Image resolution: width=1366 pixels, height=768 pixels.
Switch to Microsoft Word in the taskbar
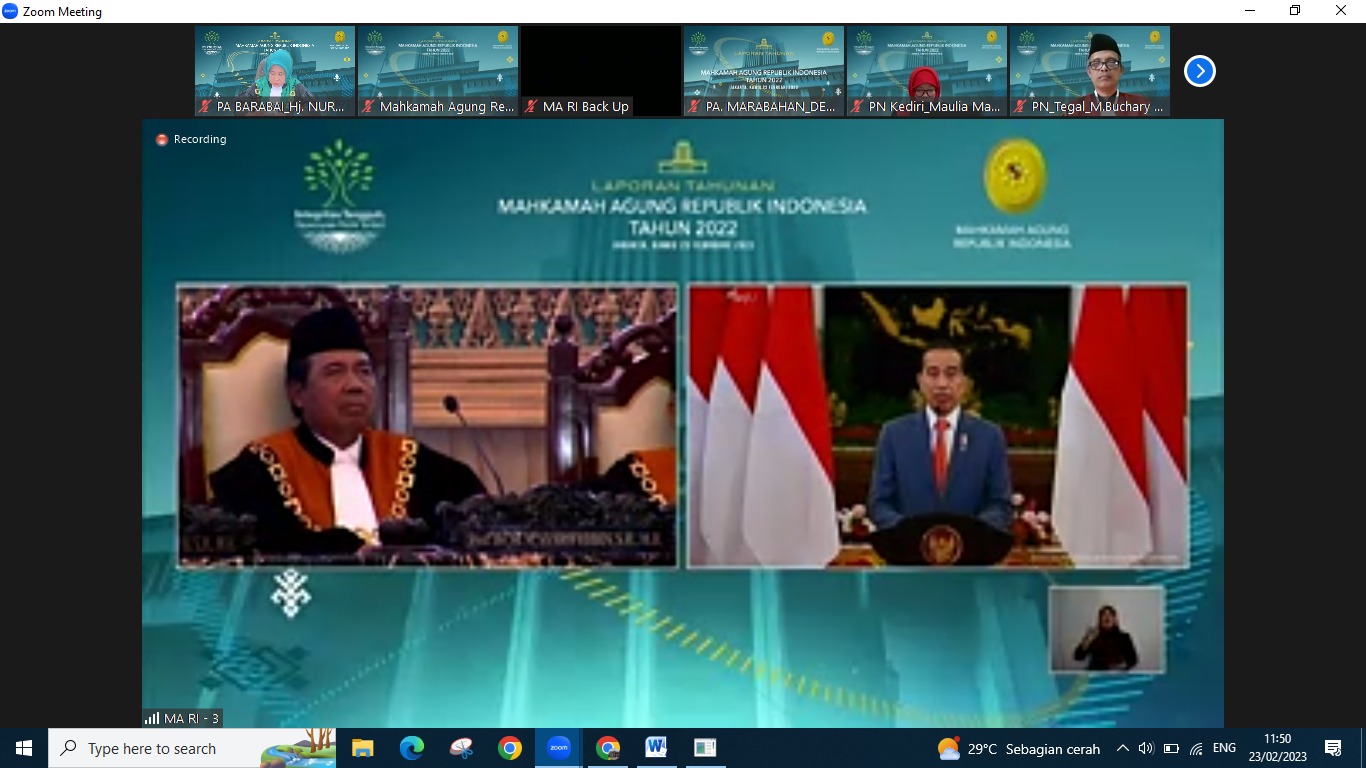656,748
